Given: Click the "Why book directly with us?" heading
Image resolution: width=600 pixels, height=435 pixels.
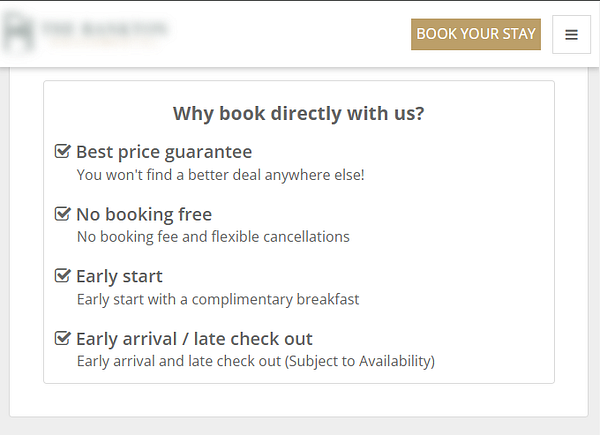Looking at the screenshot, I should 298,113.
